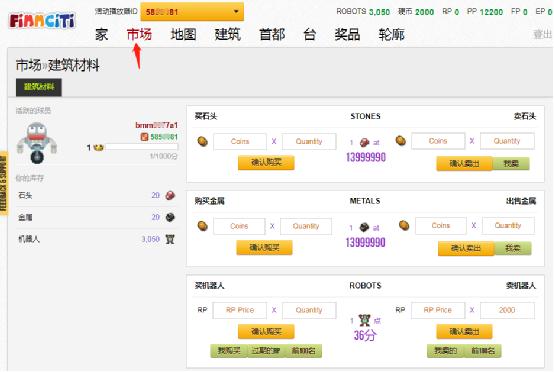Click the metals price 13999990
The height and width of the screenshot is (372, 554).
[x=365, y=242]
